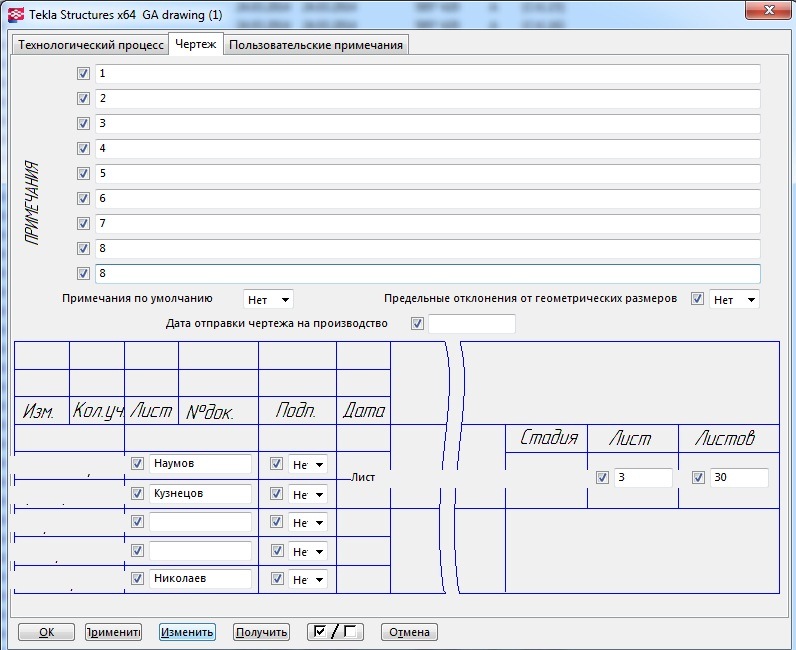
Task: Open the signature dropdown in the Кузнецов row
Action: click(307, 494)
